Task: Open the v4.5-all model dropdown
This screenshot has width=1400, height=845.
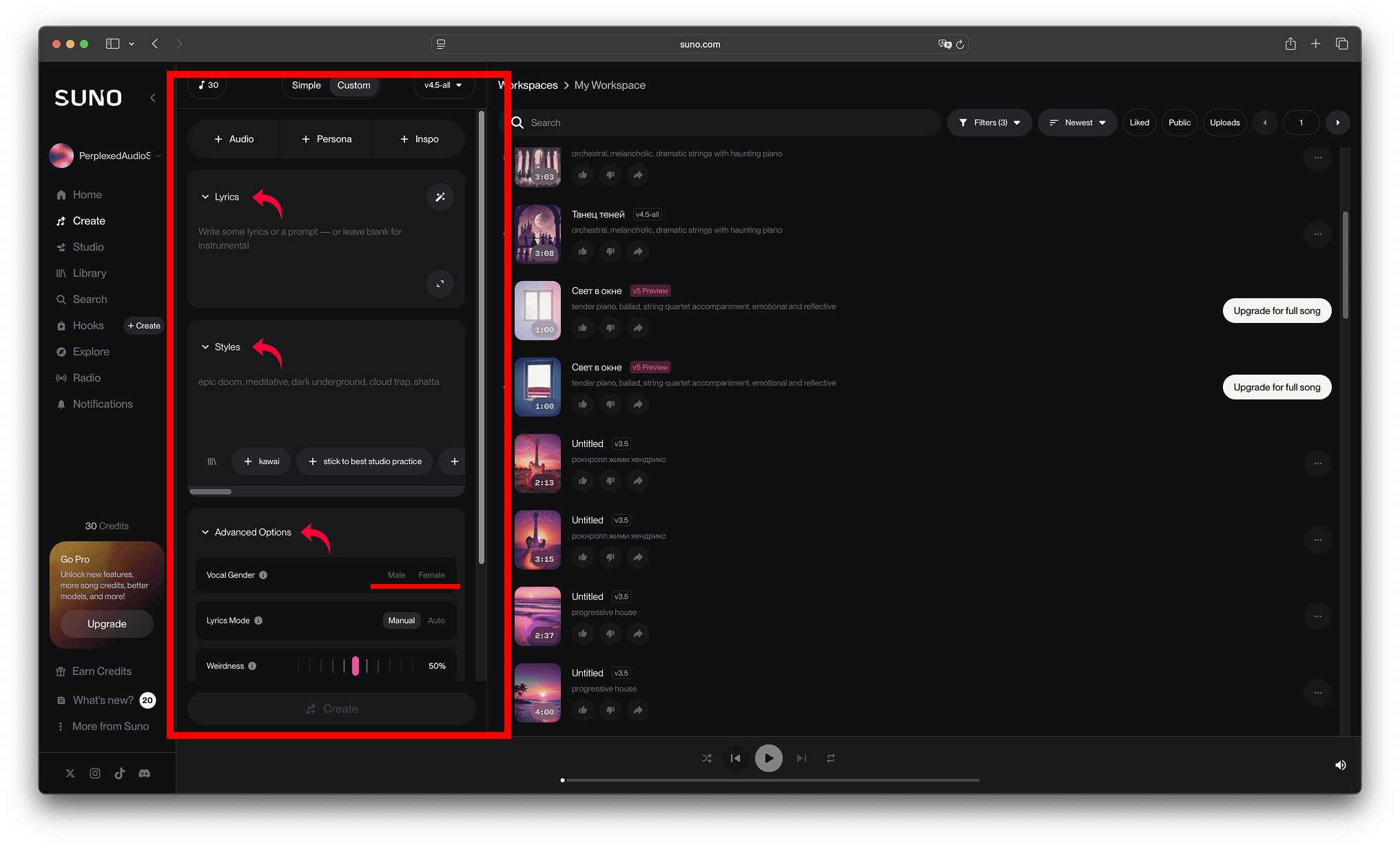Action: click(x=443, y=85)
